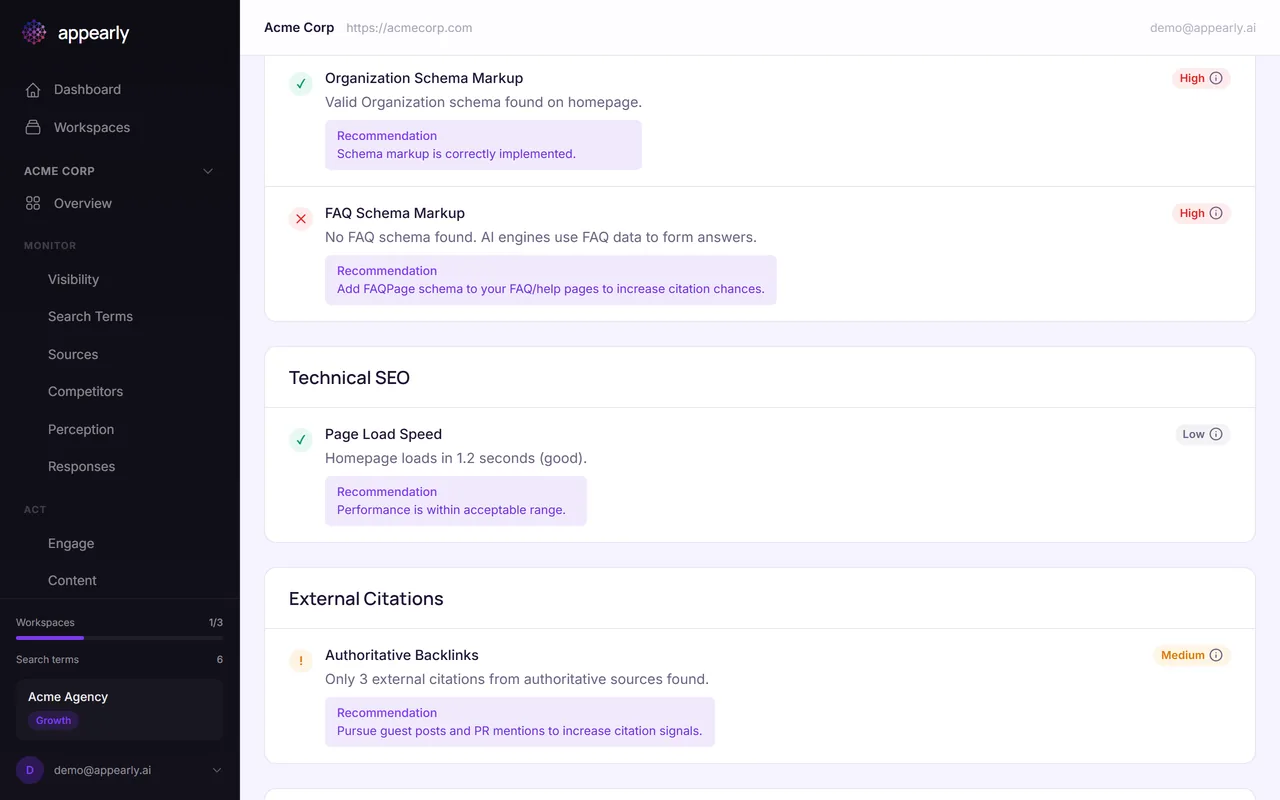Click the Workspaces usage progress bar

click(119, 638)
